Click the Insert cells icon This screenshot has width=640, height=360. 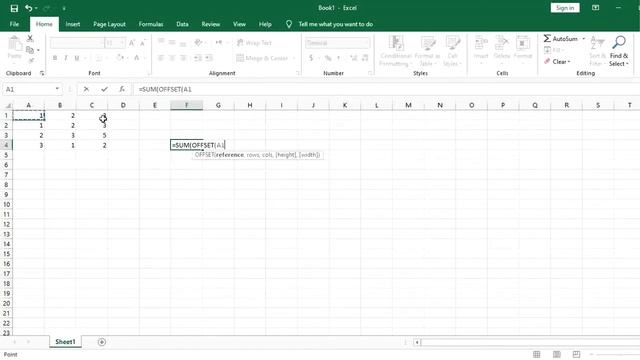(481, 43)
